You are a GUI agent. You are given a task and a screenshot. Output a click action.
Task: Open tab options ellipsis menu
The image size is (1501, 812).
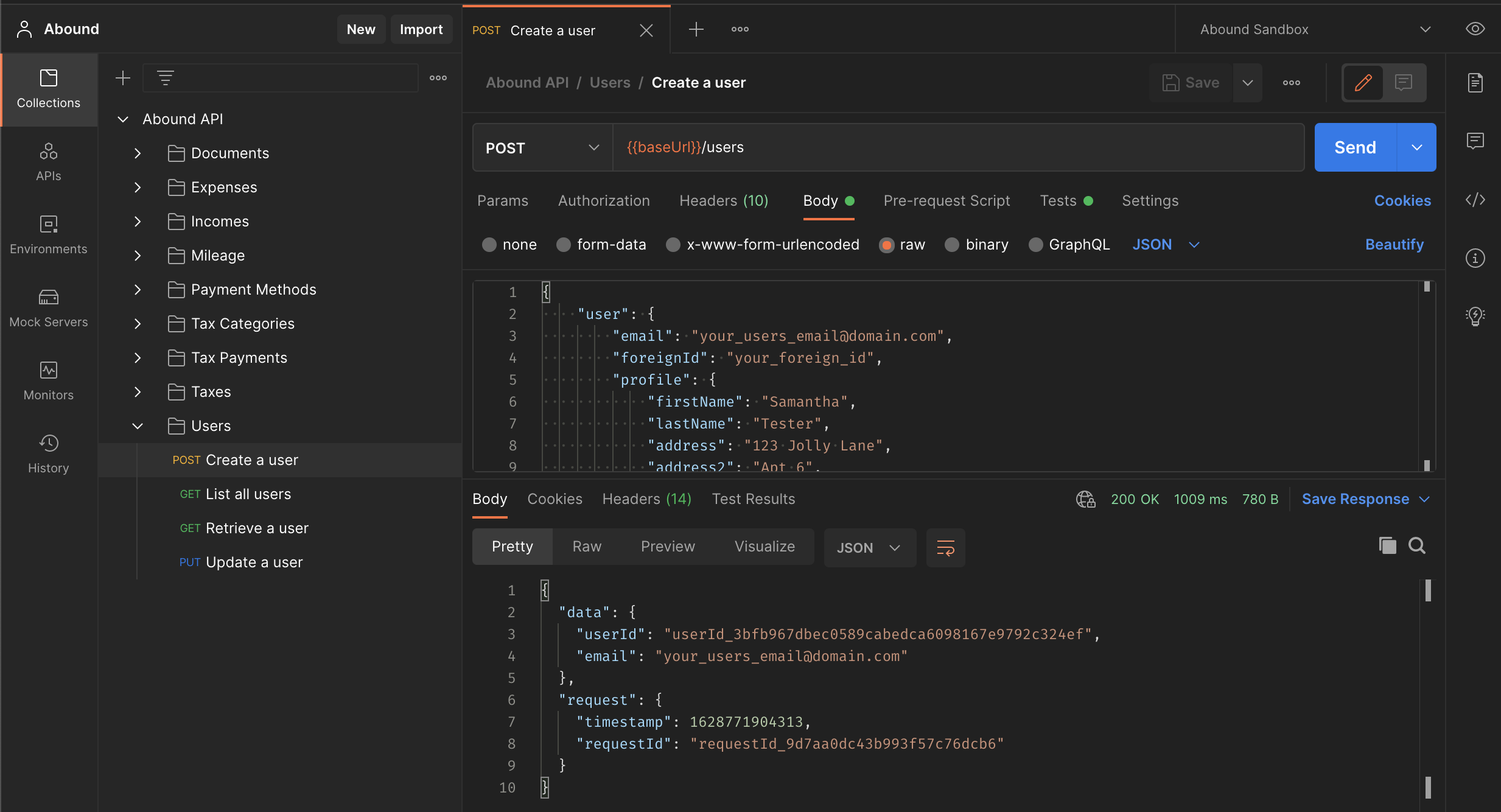740,29
